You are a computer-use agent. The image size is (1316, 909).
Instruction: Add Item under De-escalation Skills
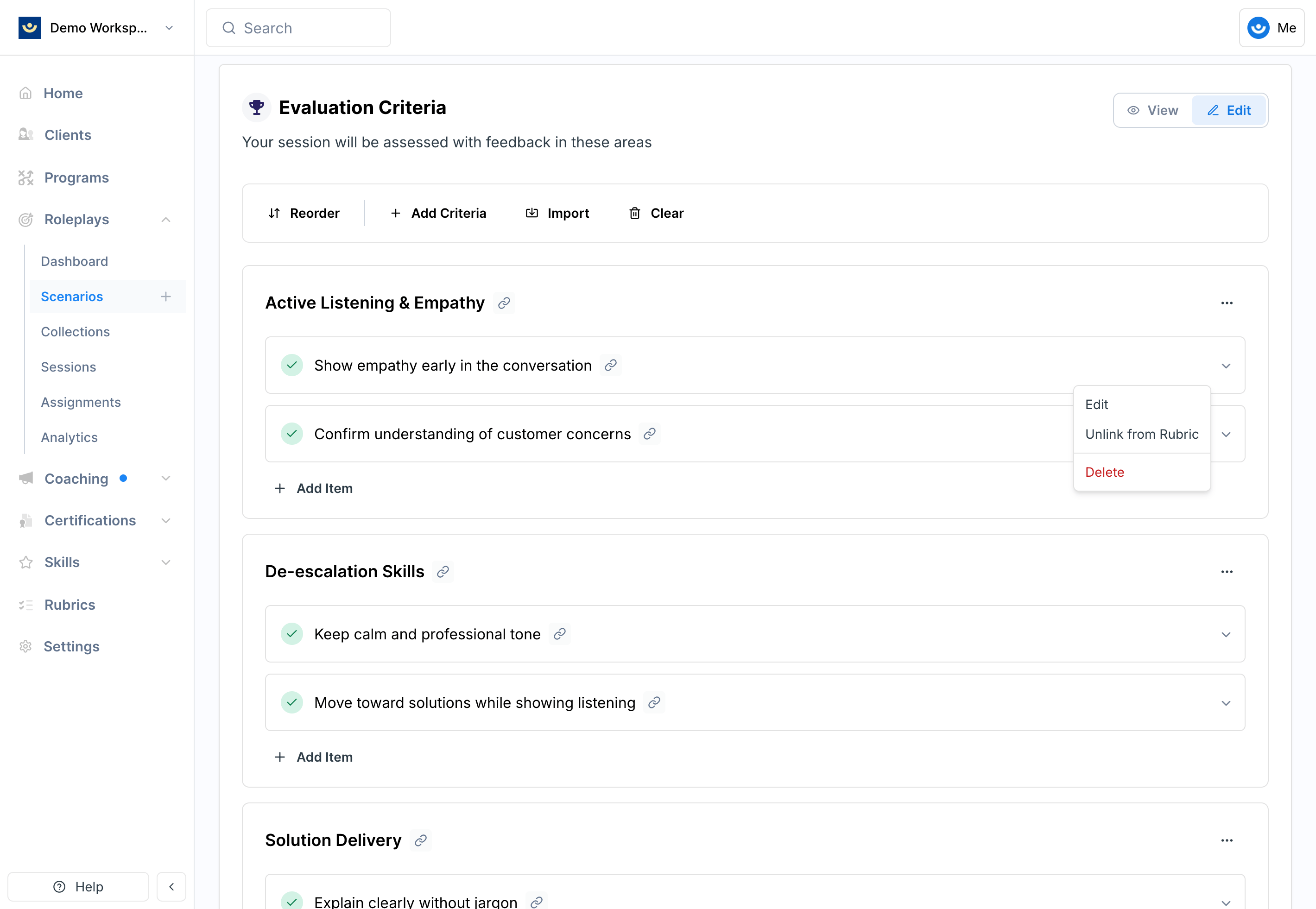[x=314, y=757]
